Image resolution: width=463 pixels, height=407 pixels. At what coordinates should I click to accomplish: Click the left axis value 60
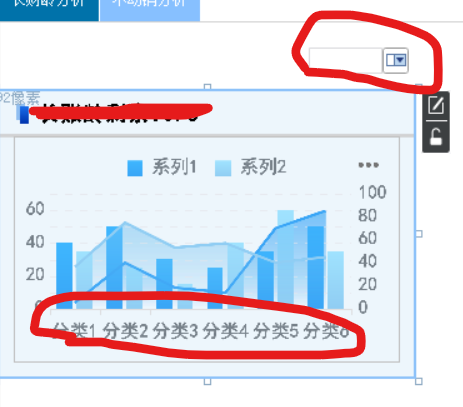(x=35, y=209)
